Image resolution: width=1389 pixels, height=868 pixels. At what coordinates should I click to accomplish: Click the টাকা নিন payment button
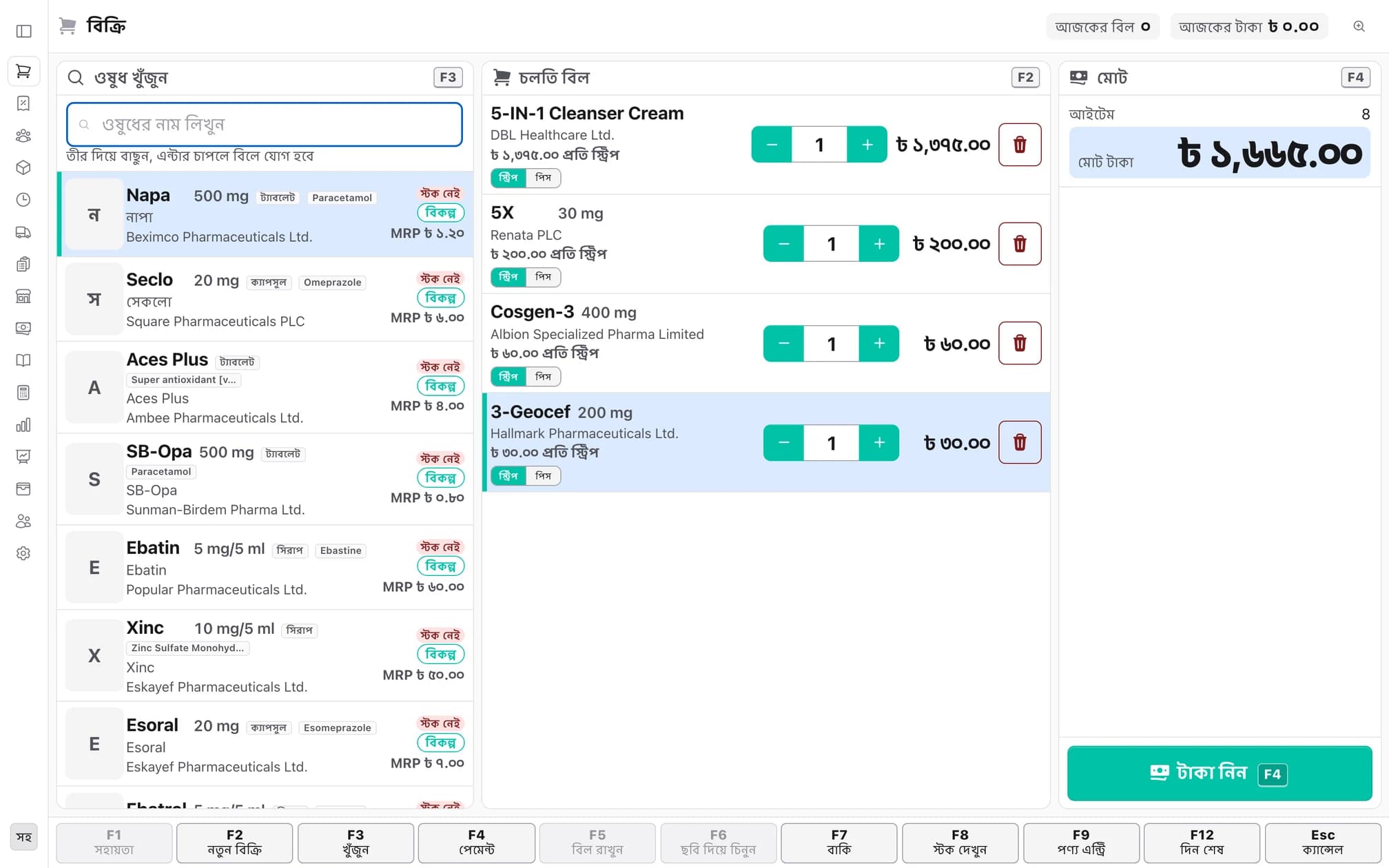[x=1220, y=773]
